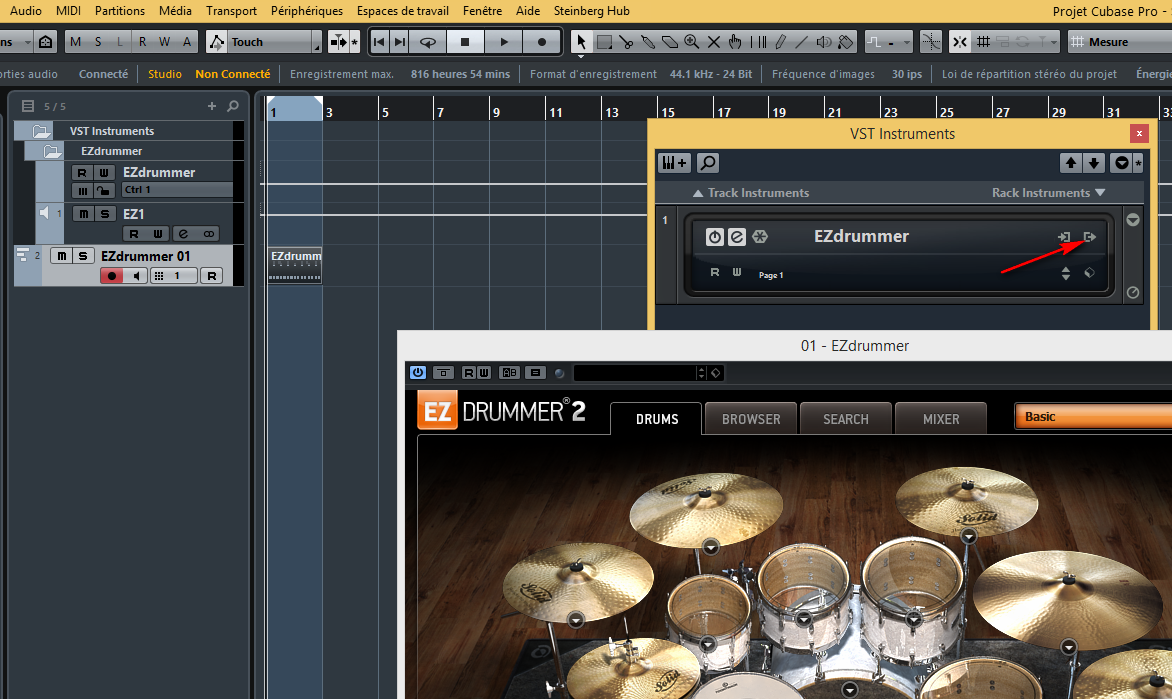Screen dimensions: 1172x699
Task: Click the Ctrl 1 parameter field
Action: coord(177,190)
